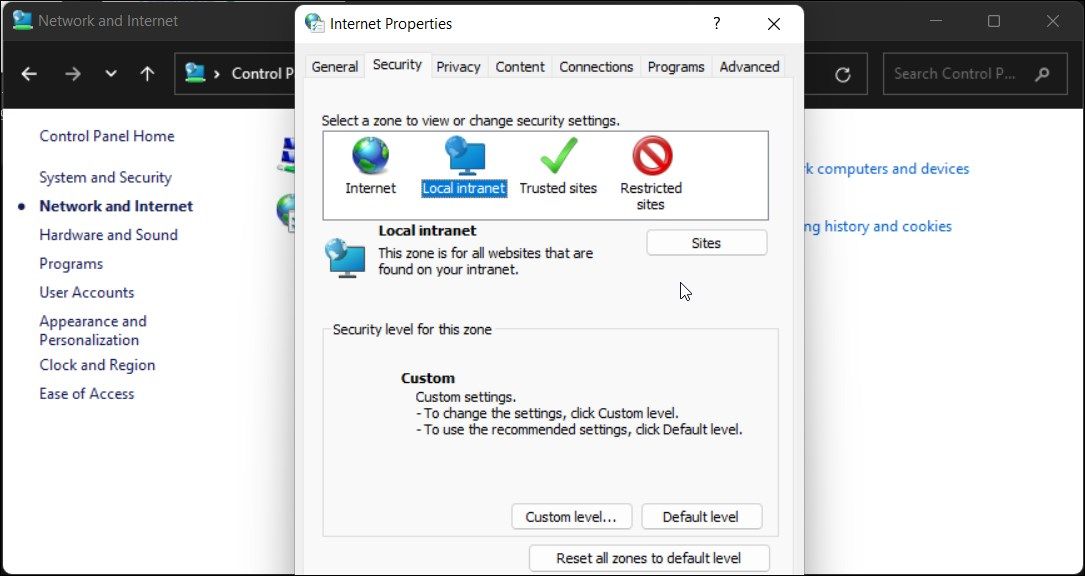Click Reset all zones to default level
1085x576 pixels.
[x=648, y=557]
